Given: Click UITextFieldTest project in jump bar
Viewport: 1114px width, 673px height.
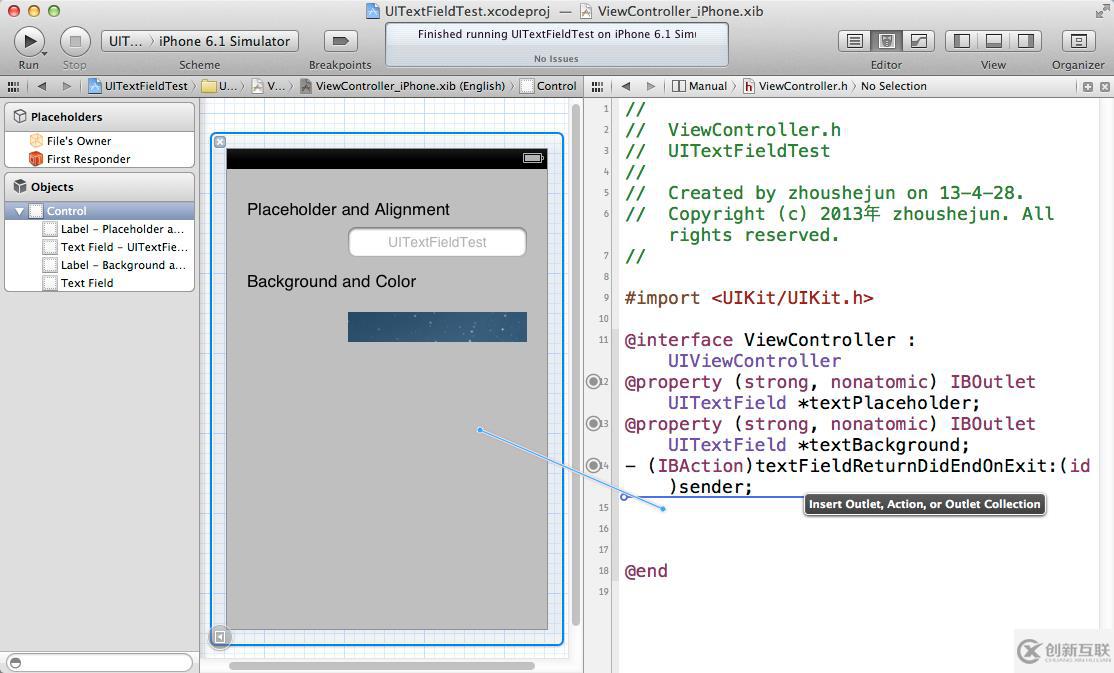Looking at the screenshot, I should click(x=145, y=86).
